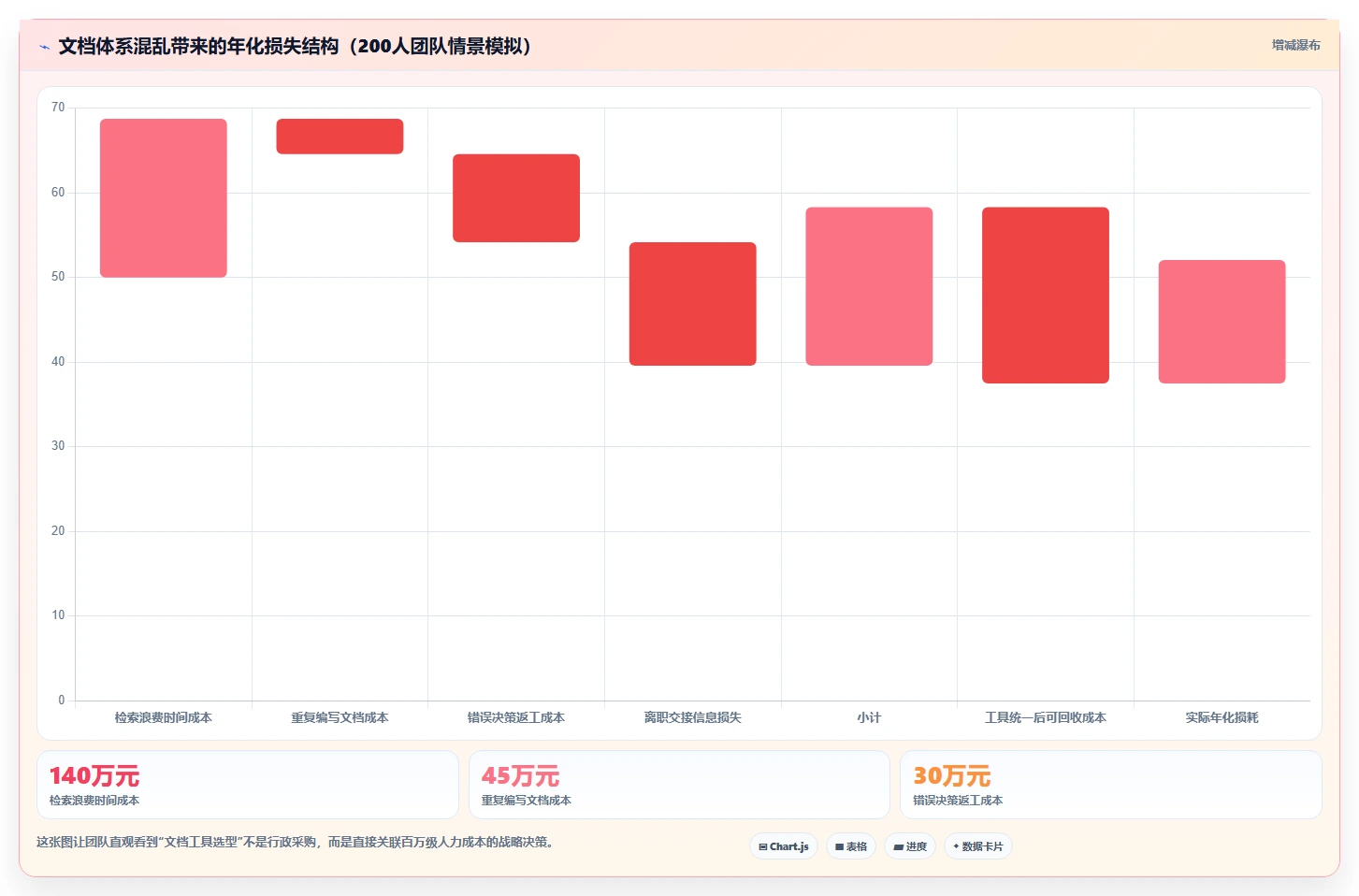The image size is (1359, 896).
Task: Click the x-axis label 离职交接信息损失
Action: tap(693, 717)
